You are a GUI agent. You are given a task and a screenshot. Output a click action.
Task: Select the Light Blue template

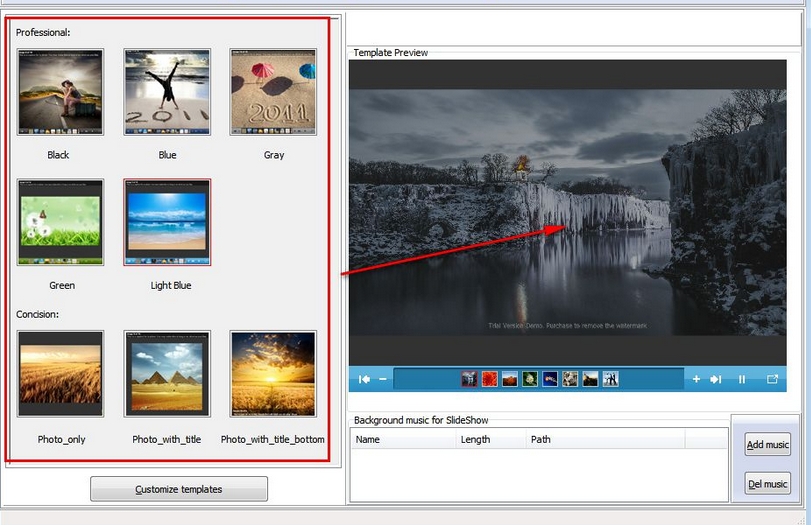click(x=167, y=222)
